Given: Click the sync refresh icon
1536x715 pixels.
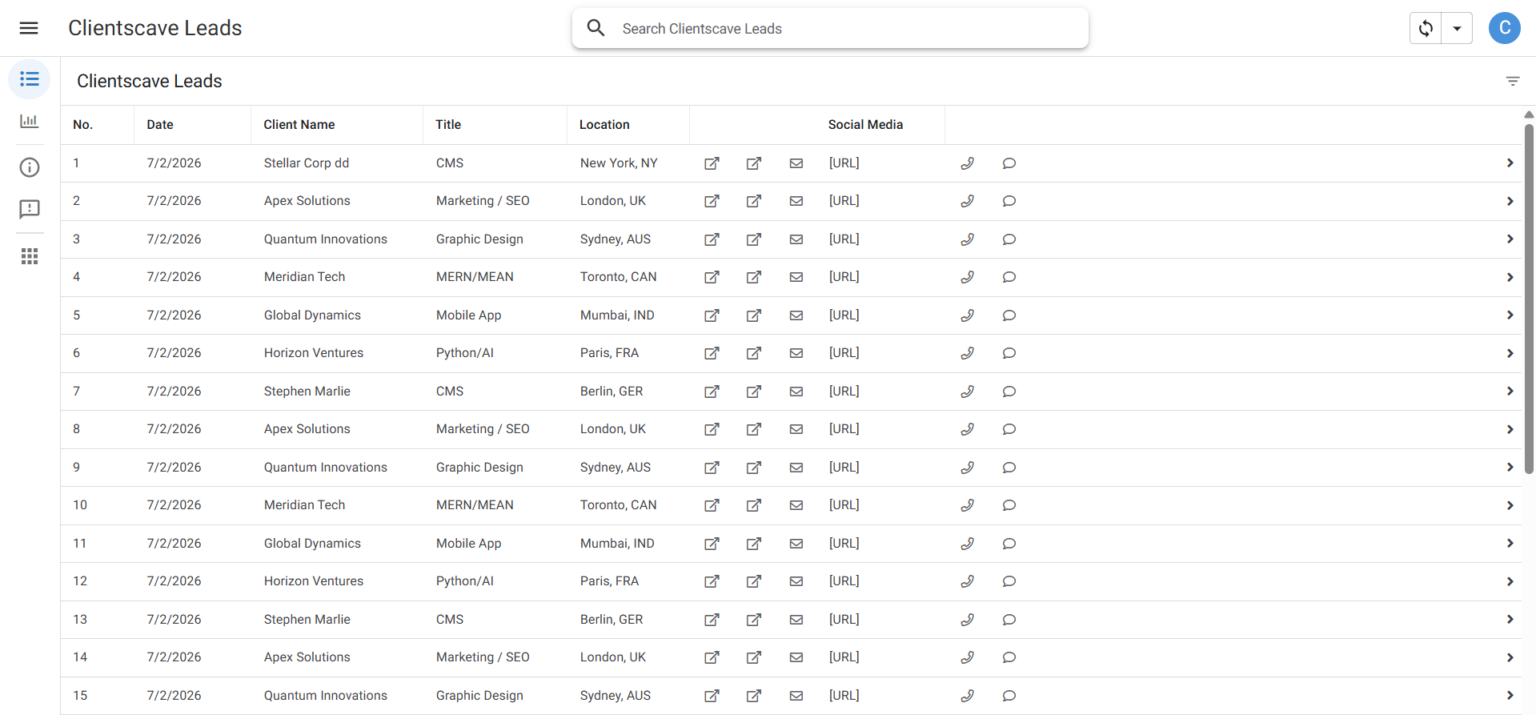Looking at the screenshot, I should pos(1426,28).
